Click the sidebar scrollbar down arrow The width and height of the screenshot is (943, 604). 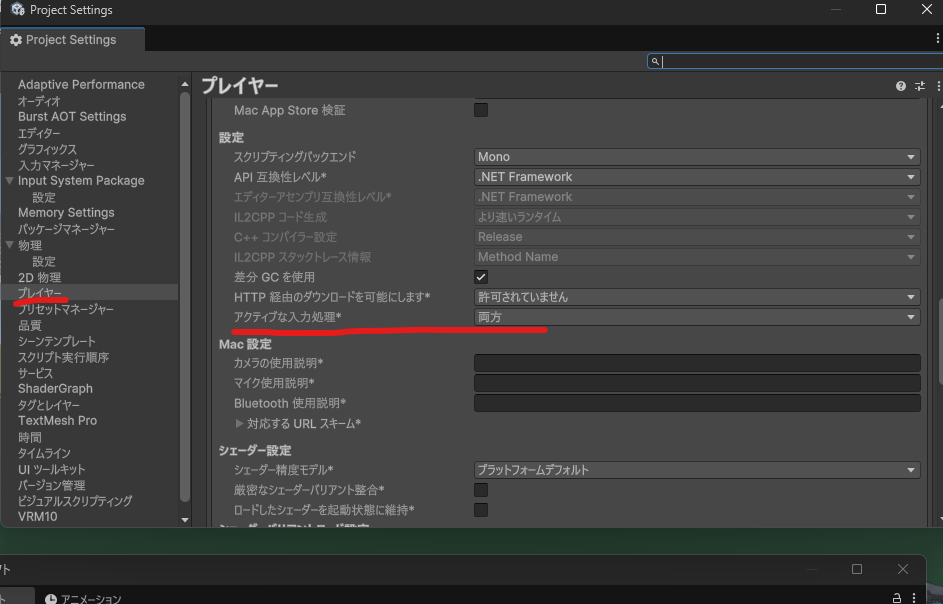coord(185,520)
